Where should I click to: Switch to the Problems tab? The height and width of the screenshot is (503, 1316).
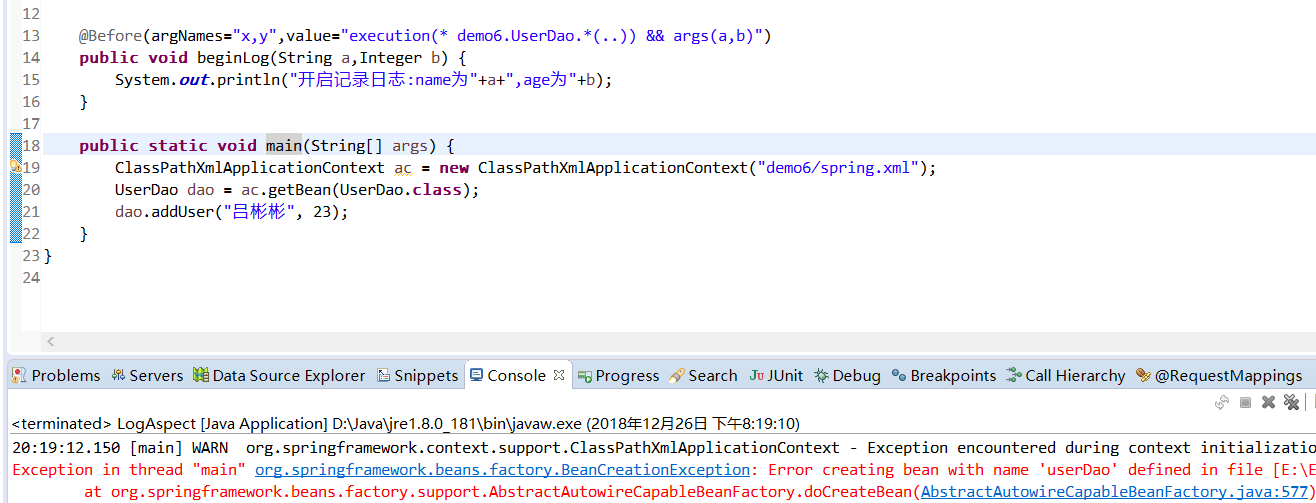pyautogui.click(x=56, y=376)
